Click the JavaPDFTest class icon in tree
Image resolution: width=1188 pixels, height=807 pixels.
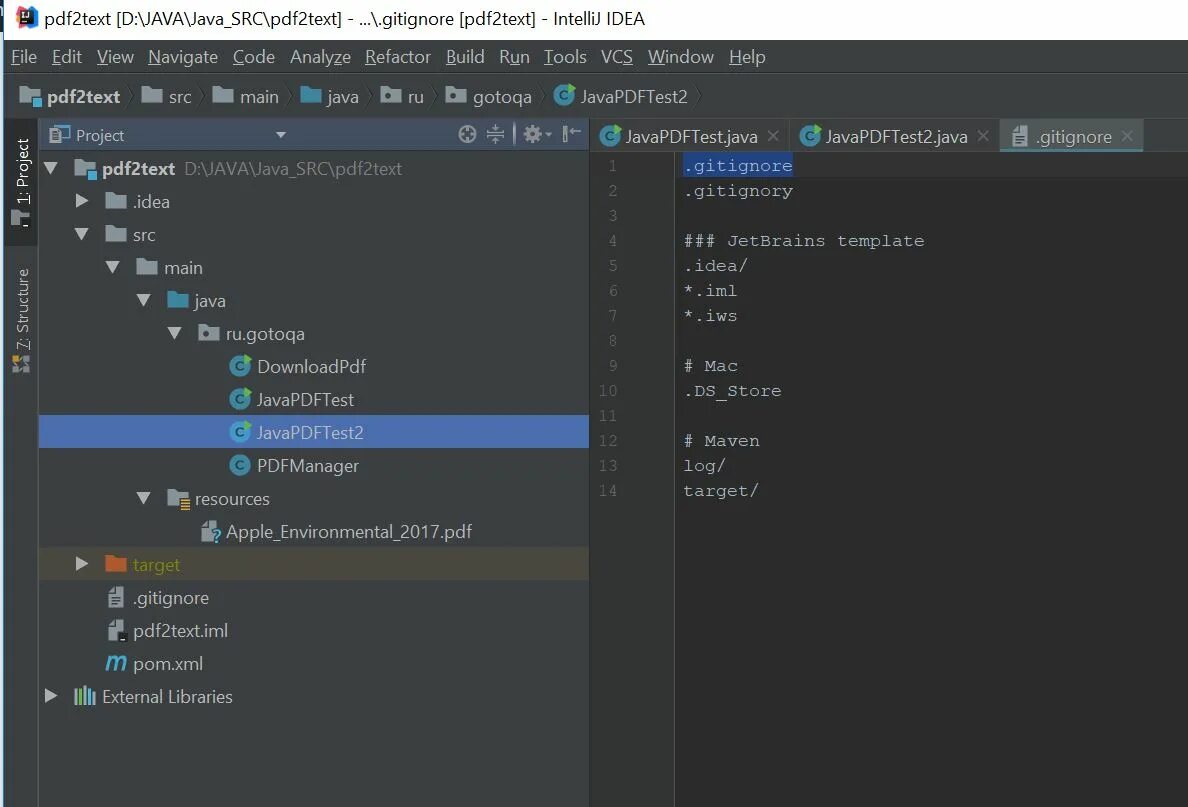pos(240,399)
